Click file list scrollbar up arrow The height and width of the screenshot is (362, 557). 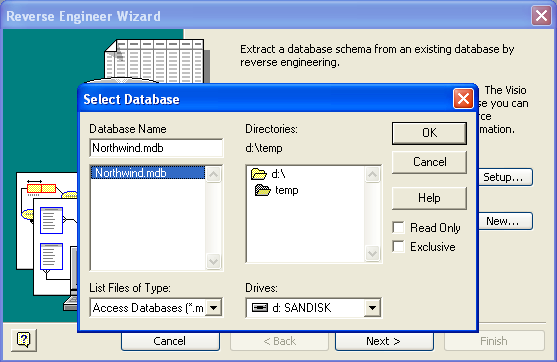pos(213,174)
